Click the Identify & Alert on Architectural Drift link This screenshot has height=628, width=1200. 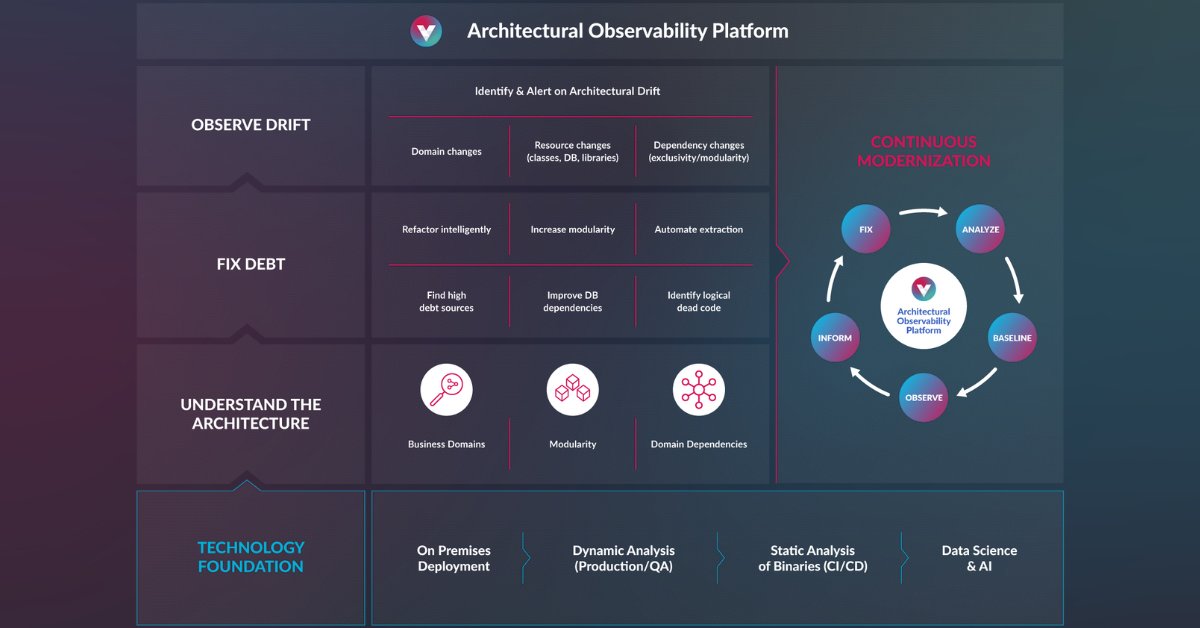point(569,90)
